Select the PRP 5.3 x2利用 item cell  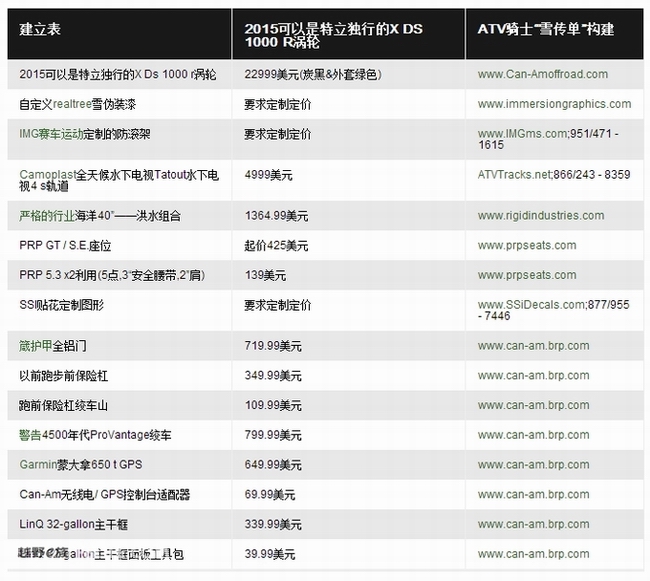[x=119, y=275]
